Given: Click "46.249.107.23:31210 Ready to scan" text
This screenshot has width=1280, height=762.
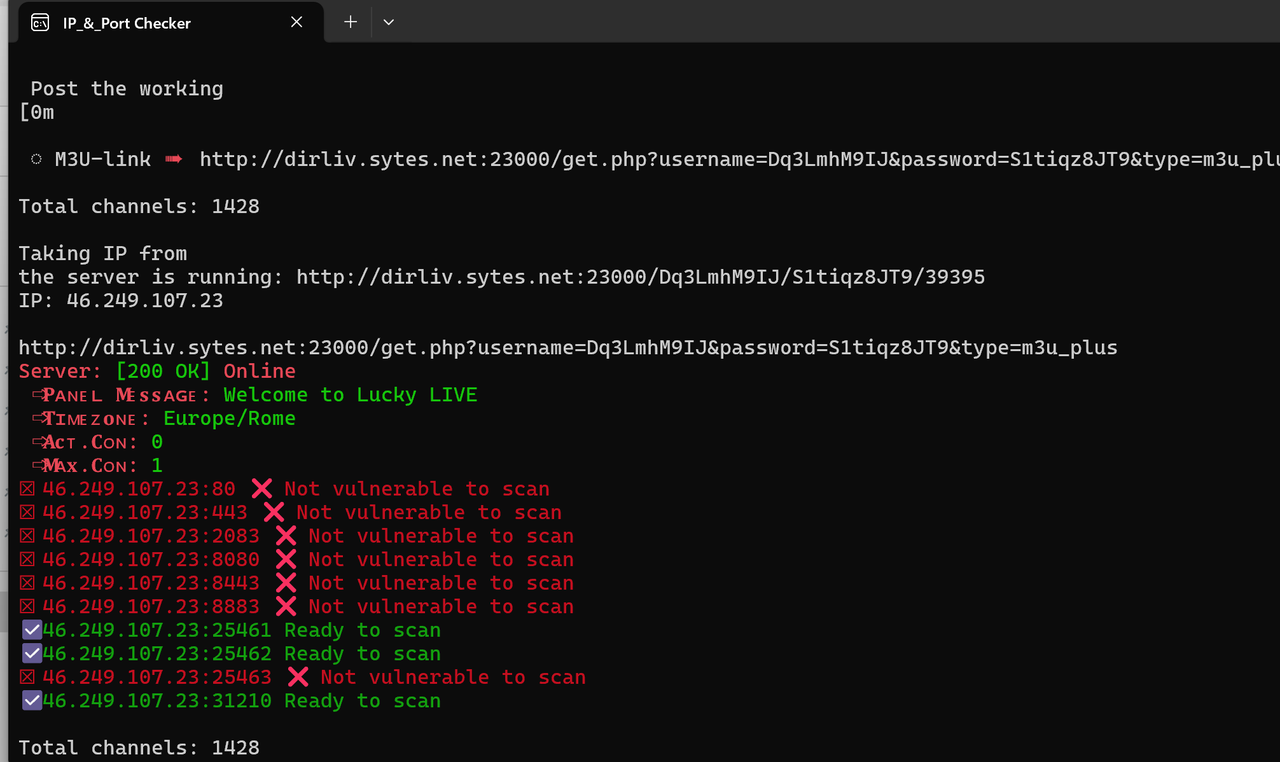Looking at the screenshot, I should coord(242,701).
